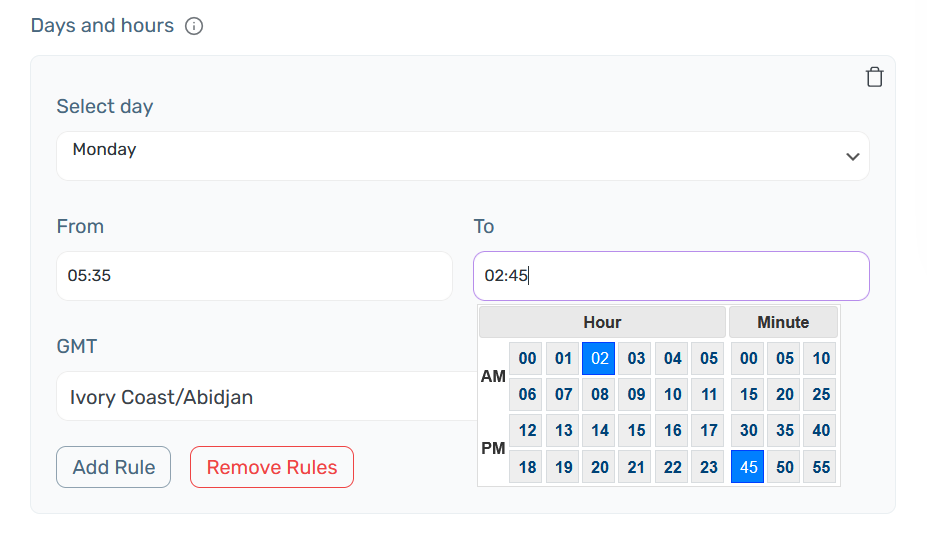Select hour 05 in time picker
927x541 pixels.
point(709,359)
